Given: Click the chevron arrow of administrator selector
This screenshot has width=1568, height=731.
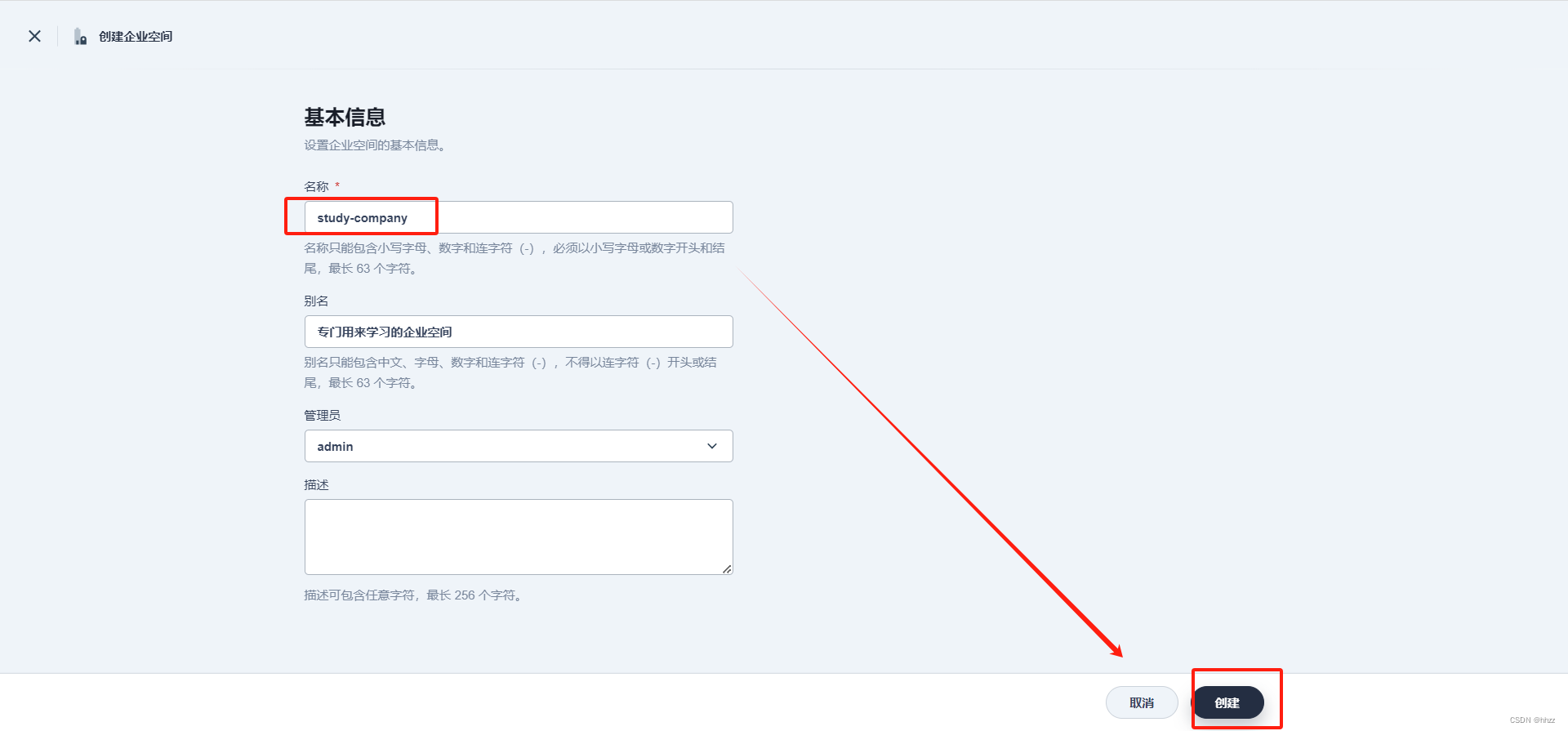Looking at the screenshot, I should click(712, 446).
